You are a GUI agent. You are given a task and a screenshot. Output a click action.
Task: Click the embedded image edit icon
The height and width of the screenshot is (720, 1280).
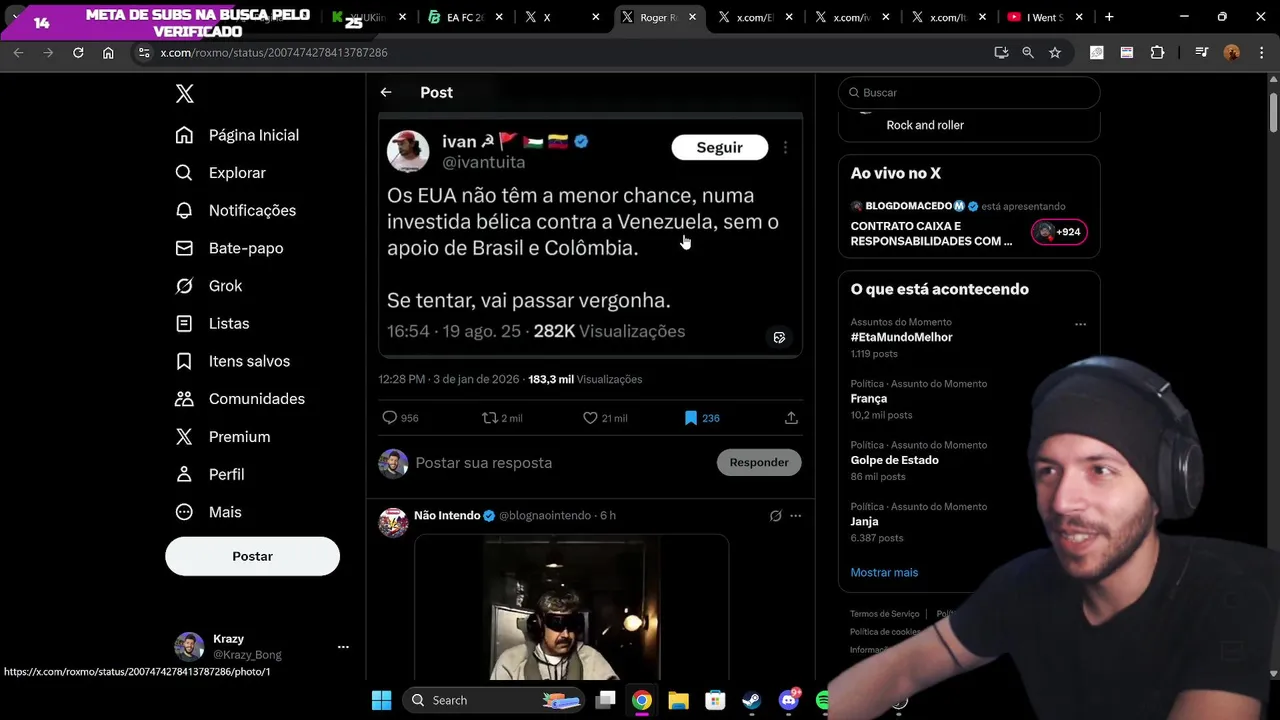pos(780,337)
